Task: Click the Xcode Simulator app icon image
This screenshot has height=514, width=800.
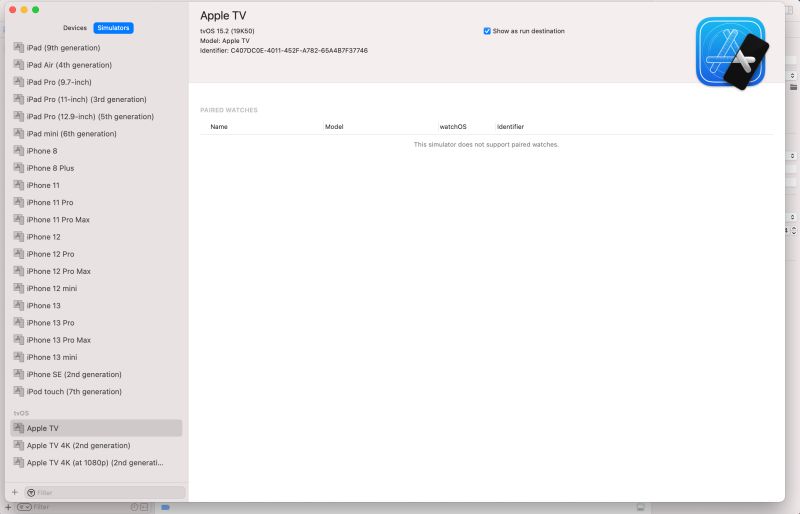Action: click(x=732, y=53)
